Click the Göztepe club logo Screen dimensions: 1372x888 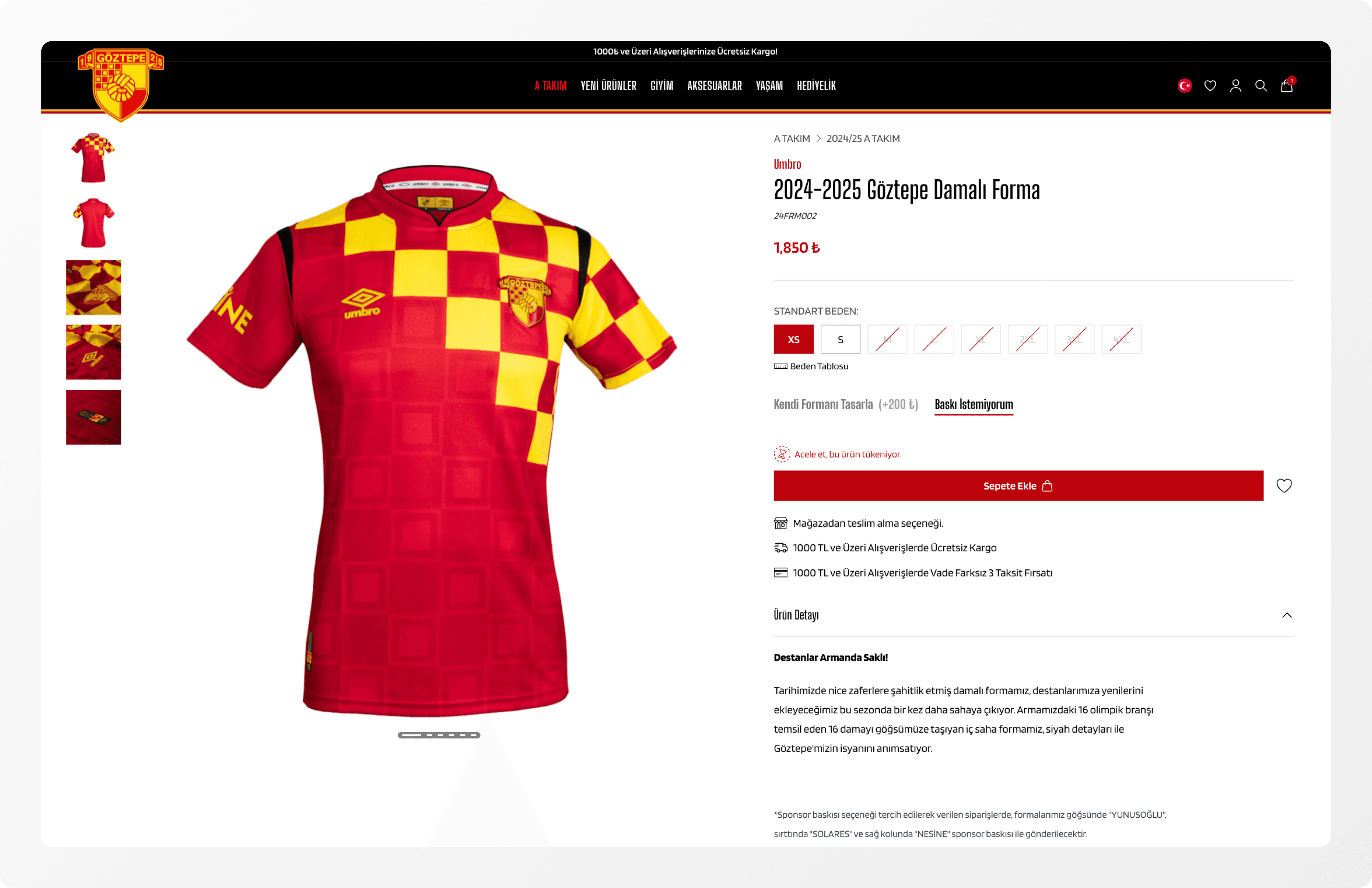(121, 84)
